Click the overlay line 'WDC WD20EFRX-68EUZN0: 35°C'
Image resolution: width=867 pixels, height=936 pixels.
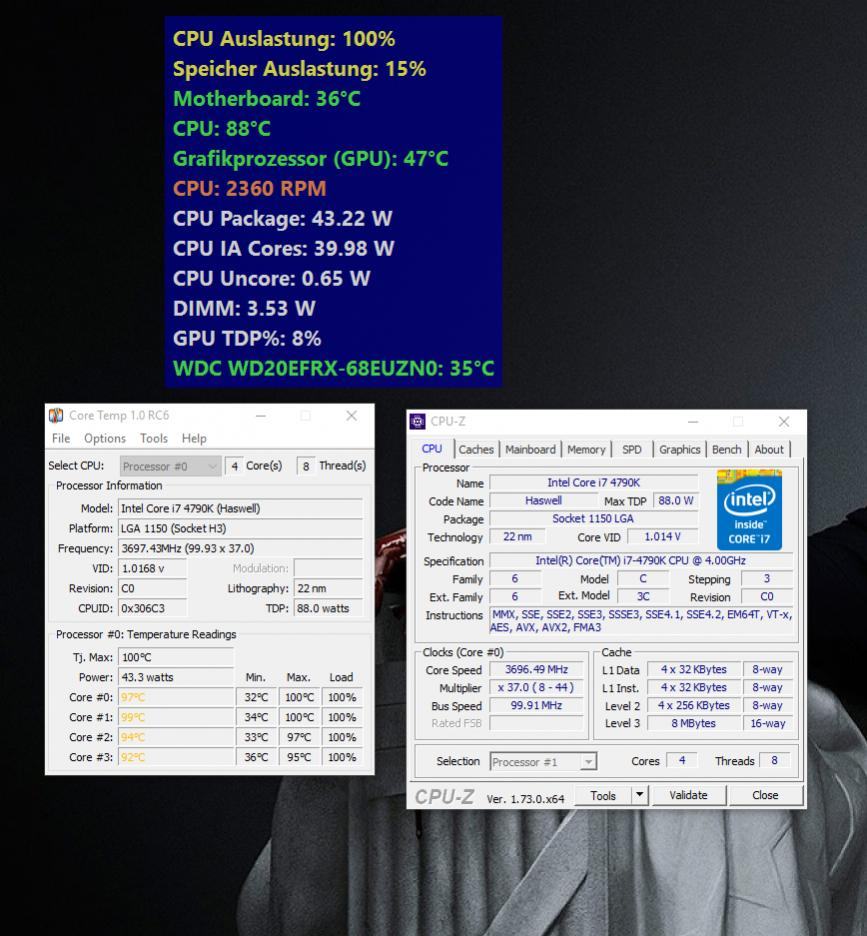click(334, 368)
